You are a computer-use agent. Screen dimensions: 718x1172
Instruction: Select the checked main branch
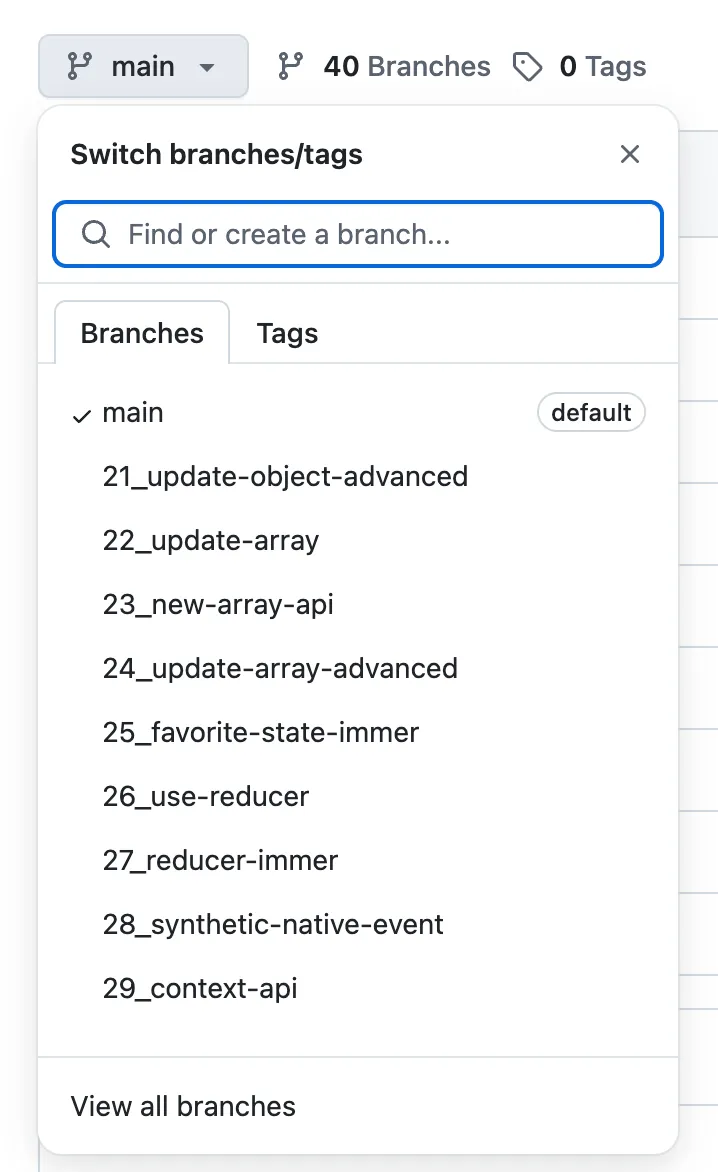(358, 413)
